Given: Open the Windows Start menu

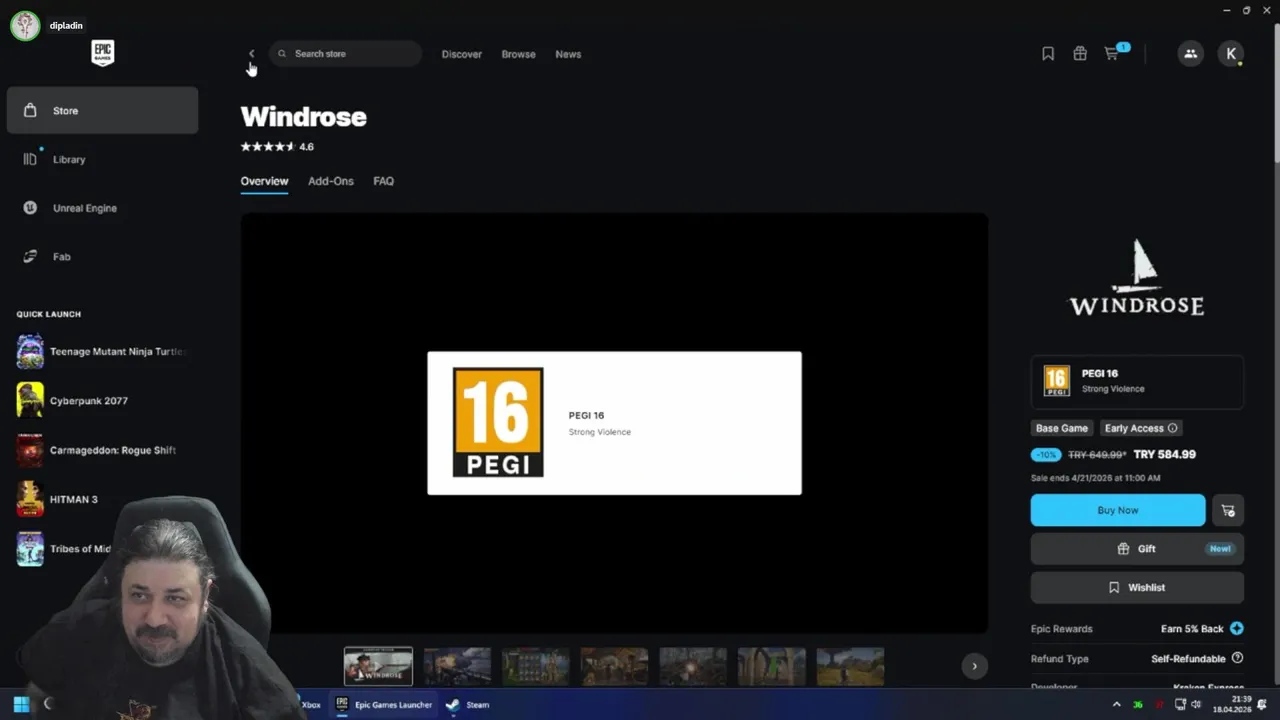Looking at the screenshot, I should pos(21,704).
